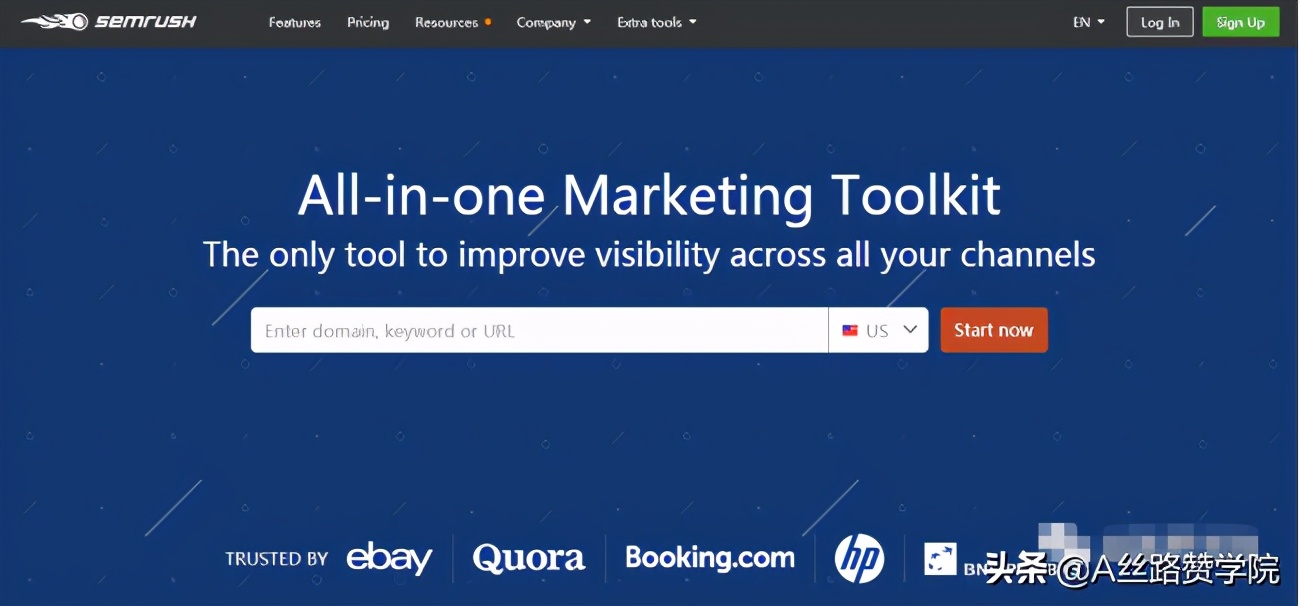Click the Booking.com logo
The image size is (1300, 606).
(x=710, y=558)
